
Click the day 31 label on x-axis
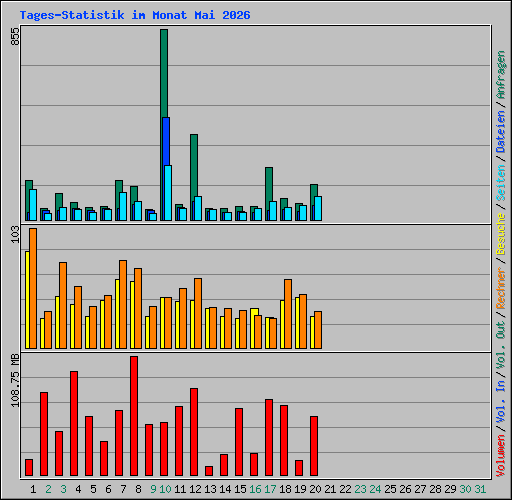480,489
